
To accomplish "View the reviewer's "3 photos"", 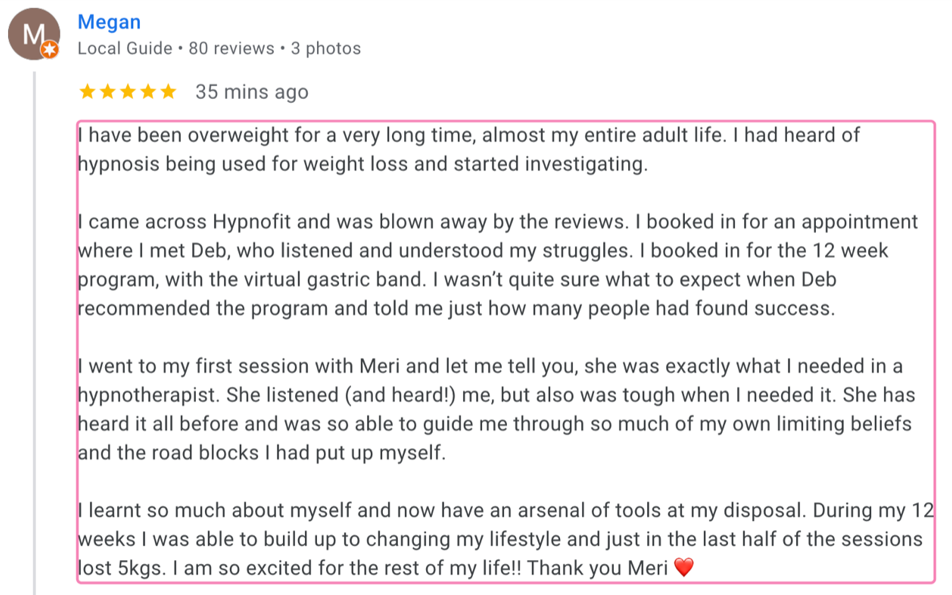I will click(x=326, y=48).
